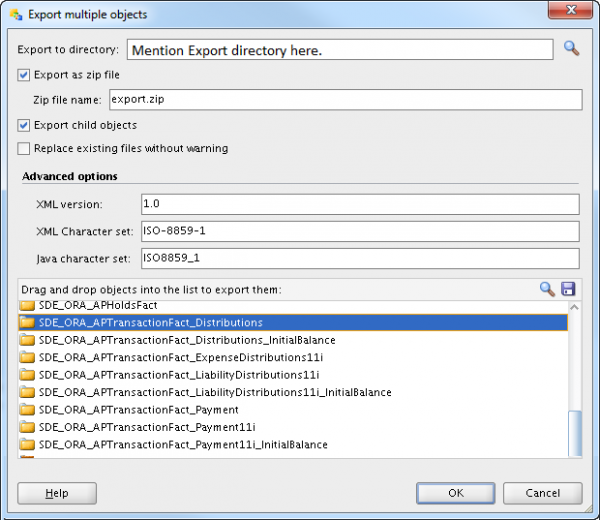Uncheck Export as zip file checkbox
The image size is (600, 520).
pos(24,74)
